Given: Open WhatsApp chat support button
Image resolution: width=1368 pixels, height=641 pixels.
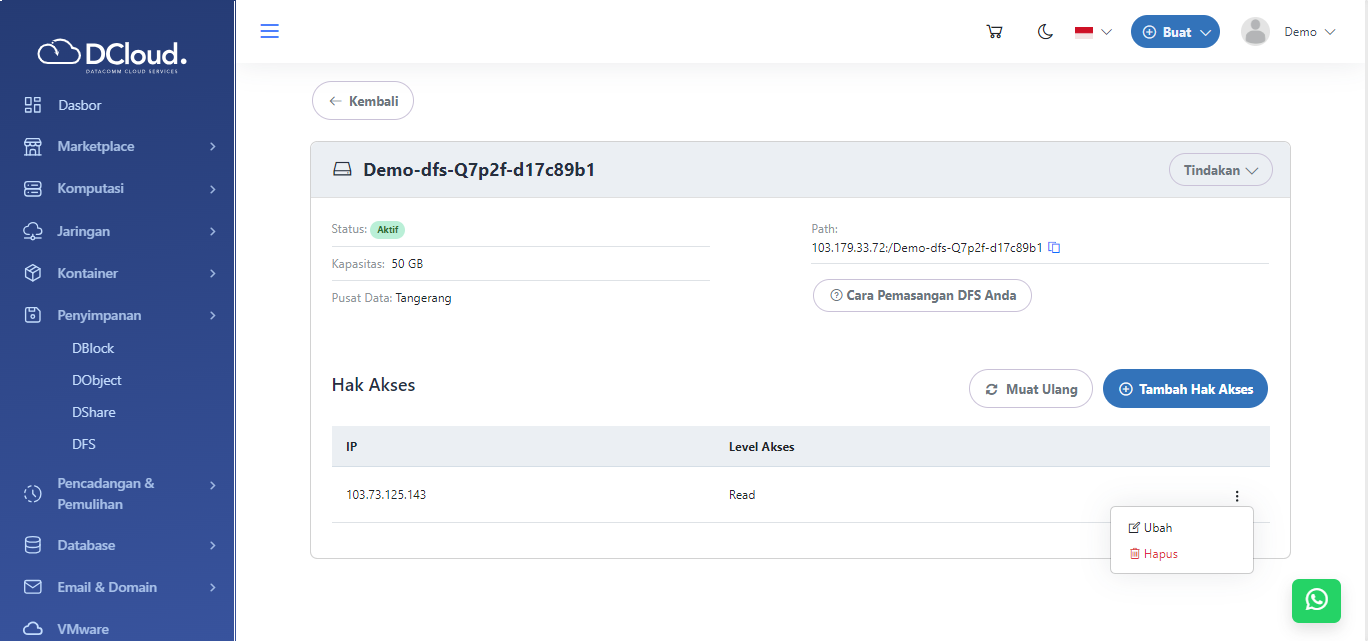Looking at the screenshot, I should [x=1317, y=599].
